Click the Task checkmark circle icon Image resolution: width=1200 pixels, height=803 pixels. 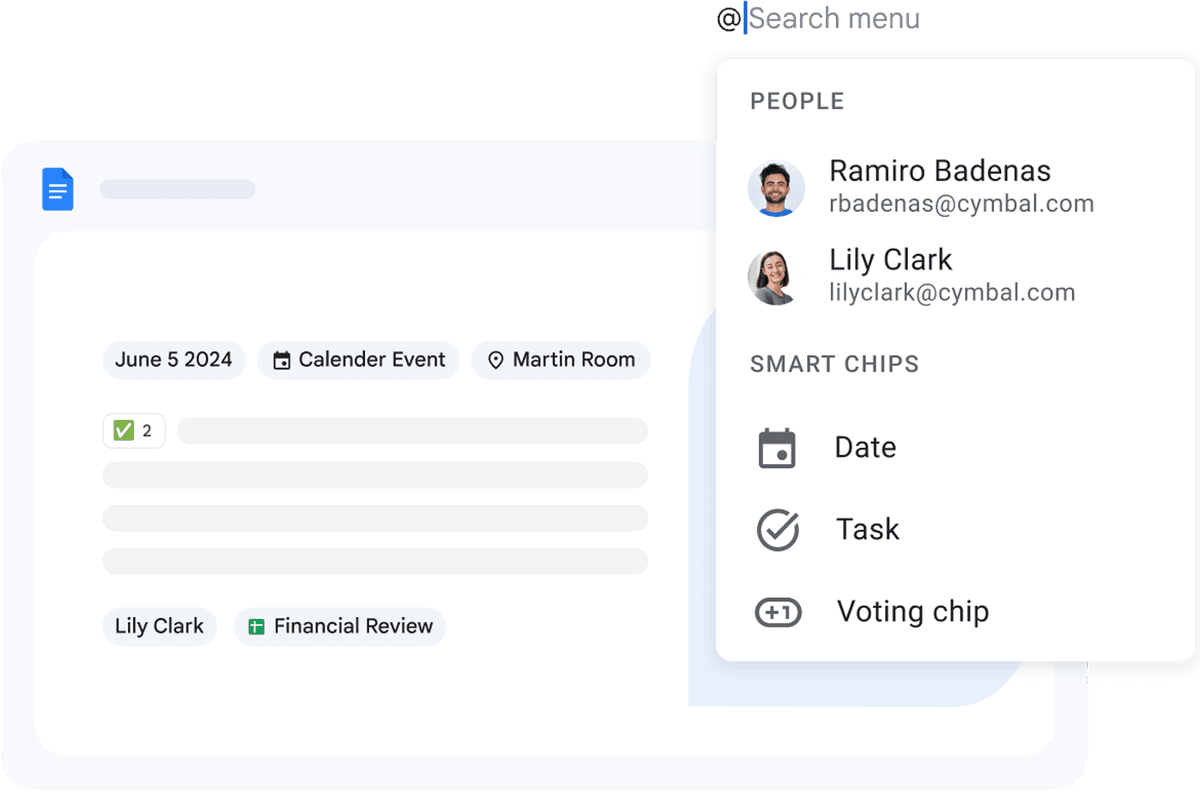click(777, 530)
